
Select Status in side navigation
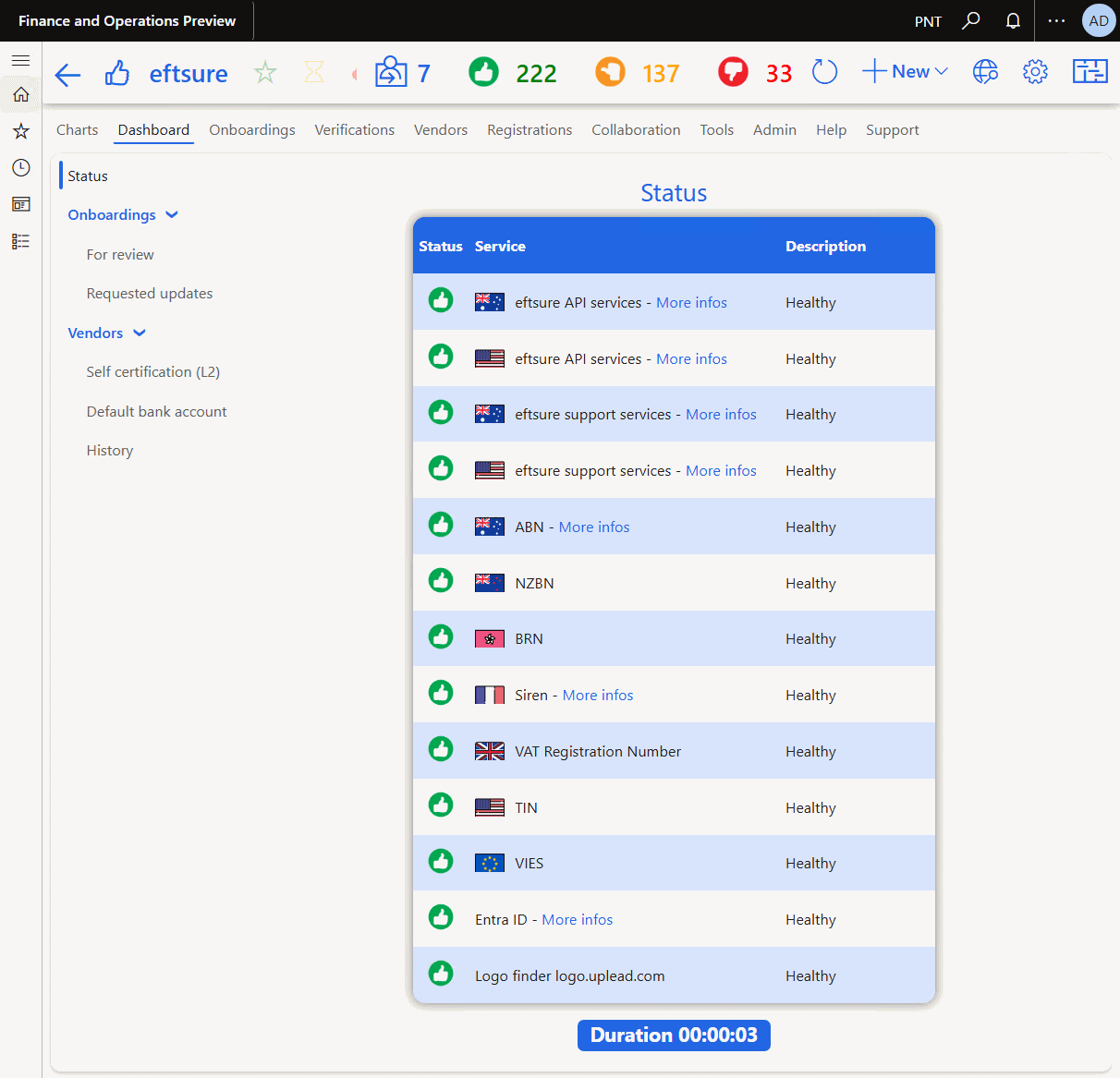tap(88, 176)
